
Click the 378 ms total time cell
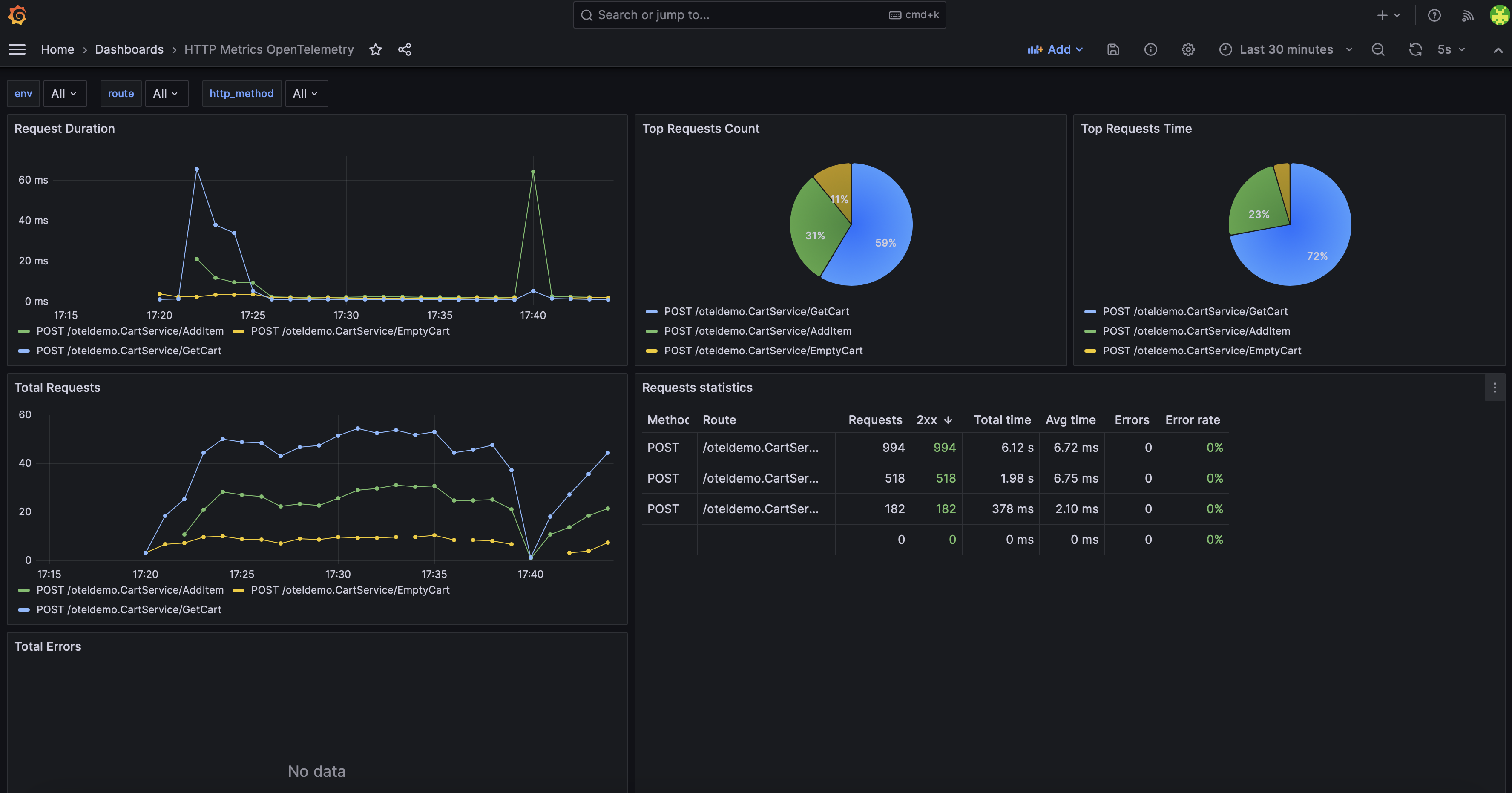click(x=1001, y=509)
